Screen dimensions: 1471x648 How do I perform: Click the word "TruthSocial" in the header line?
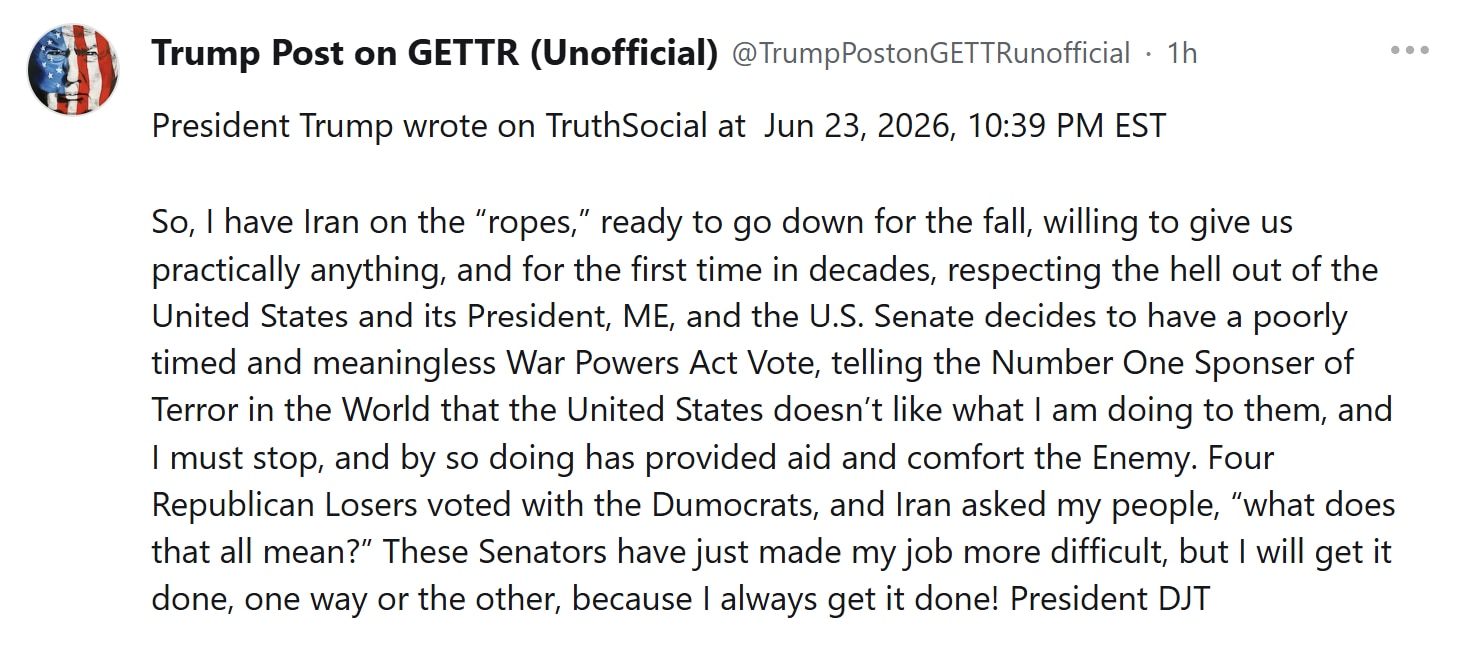pos(640,127)
